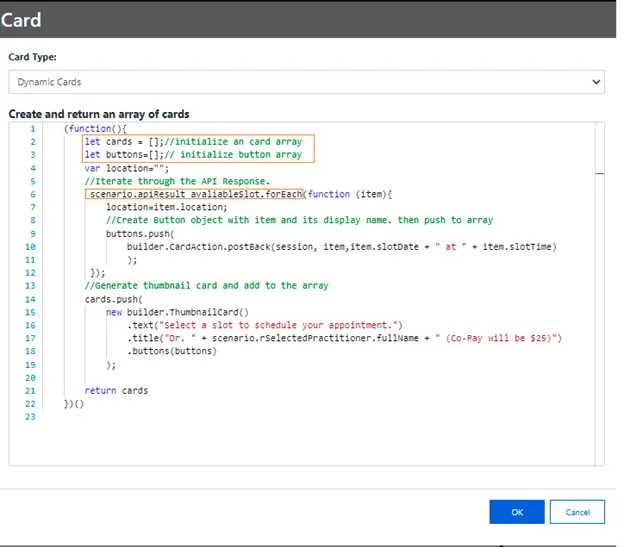The width and height of the screenshot is (624, 548).
Task: Click string "(Co-Pay will be $25)"
Action: pos(501,338)
